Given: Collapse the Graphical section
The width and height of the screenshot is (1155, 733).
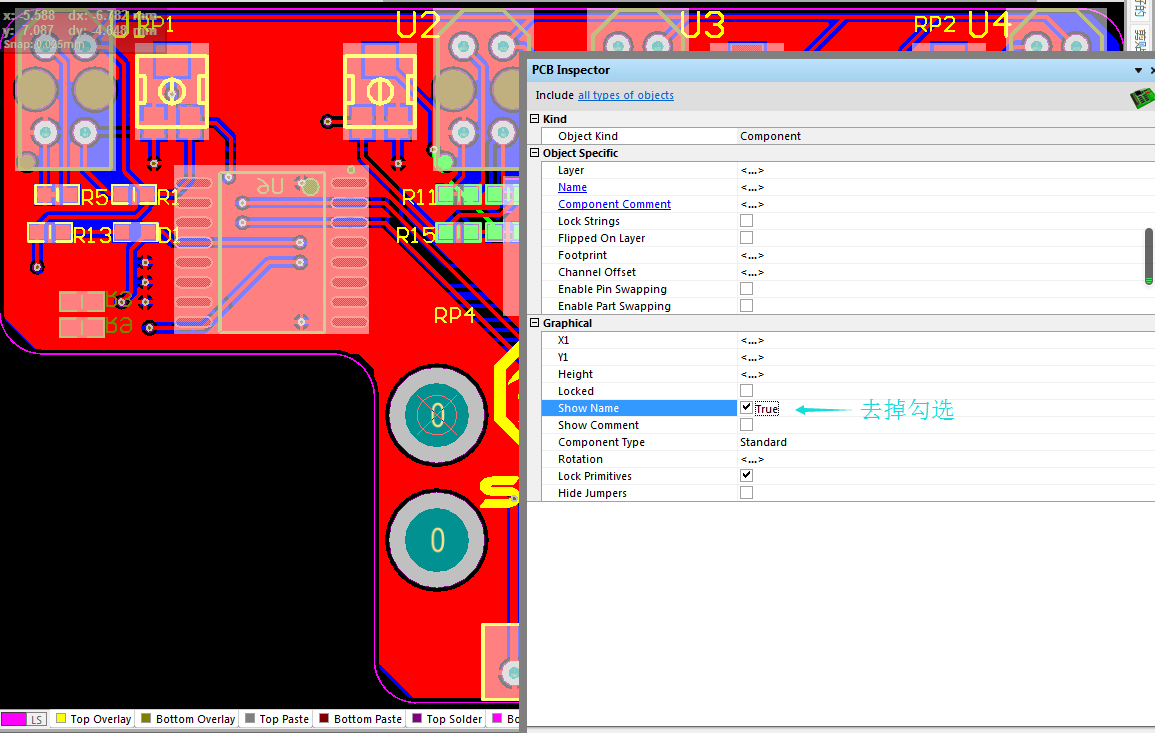Looking at the screenshot, I should point(535,323).
